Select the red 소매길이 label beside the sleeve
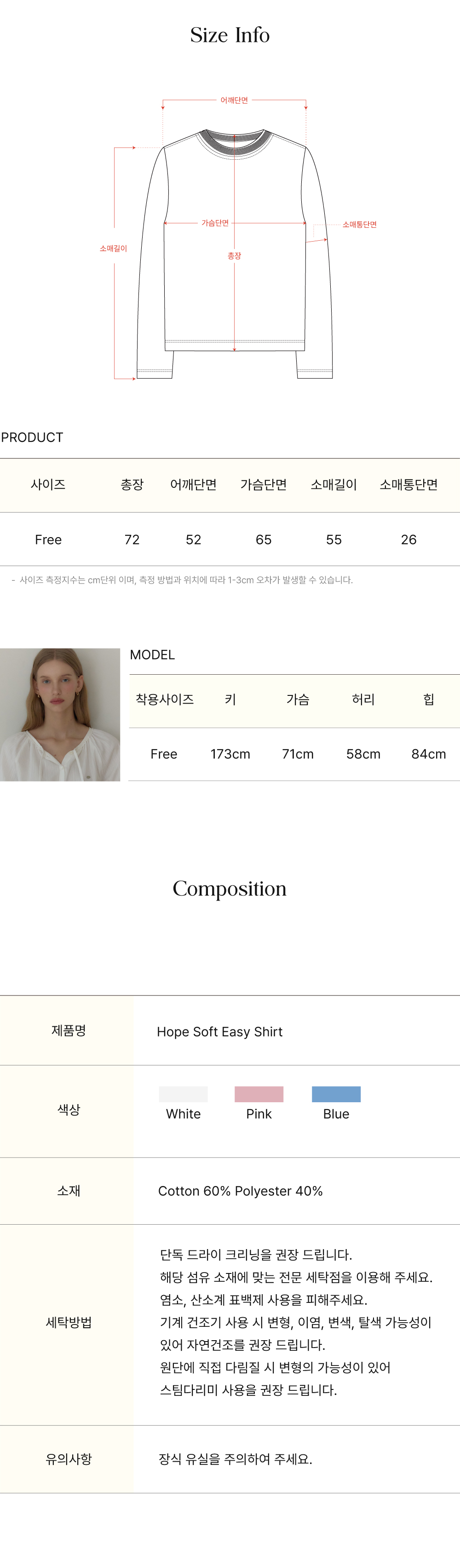460x1568 pixels. point(113,249)
